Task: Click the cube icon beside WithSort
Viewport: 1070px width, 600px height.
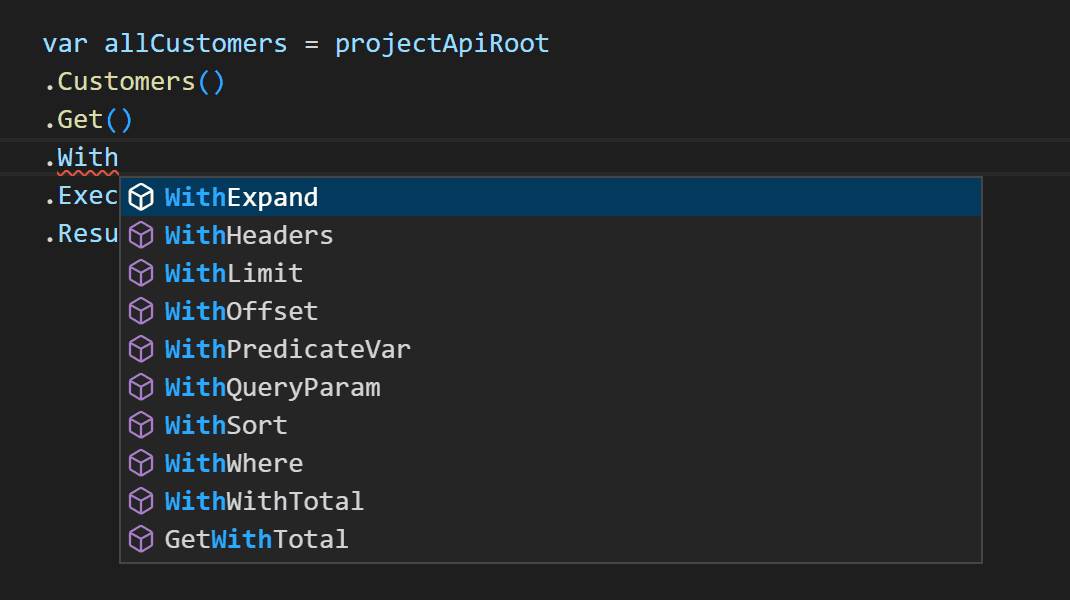Action: (141, 425)
